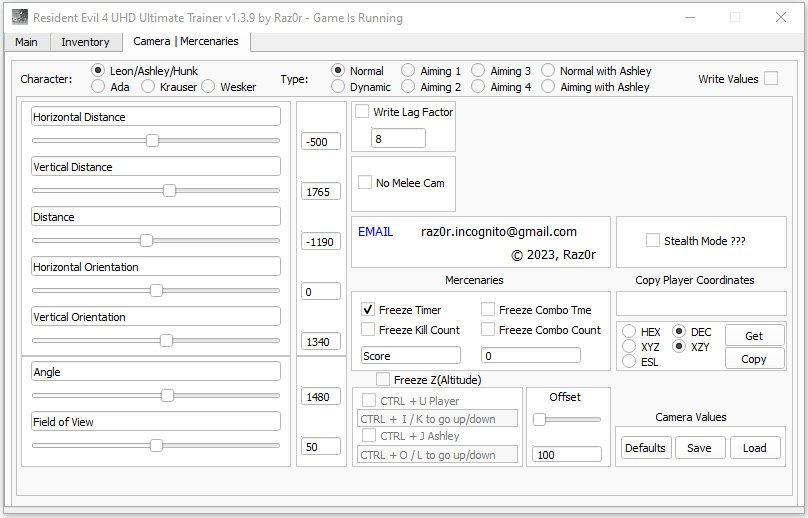Click the Vertical Distance slider handle

170,190
